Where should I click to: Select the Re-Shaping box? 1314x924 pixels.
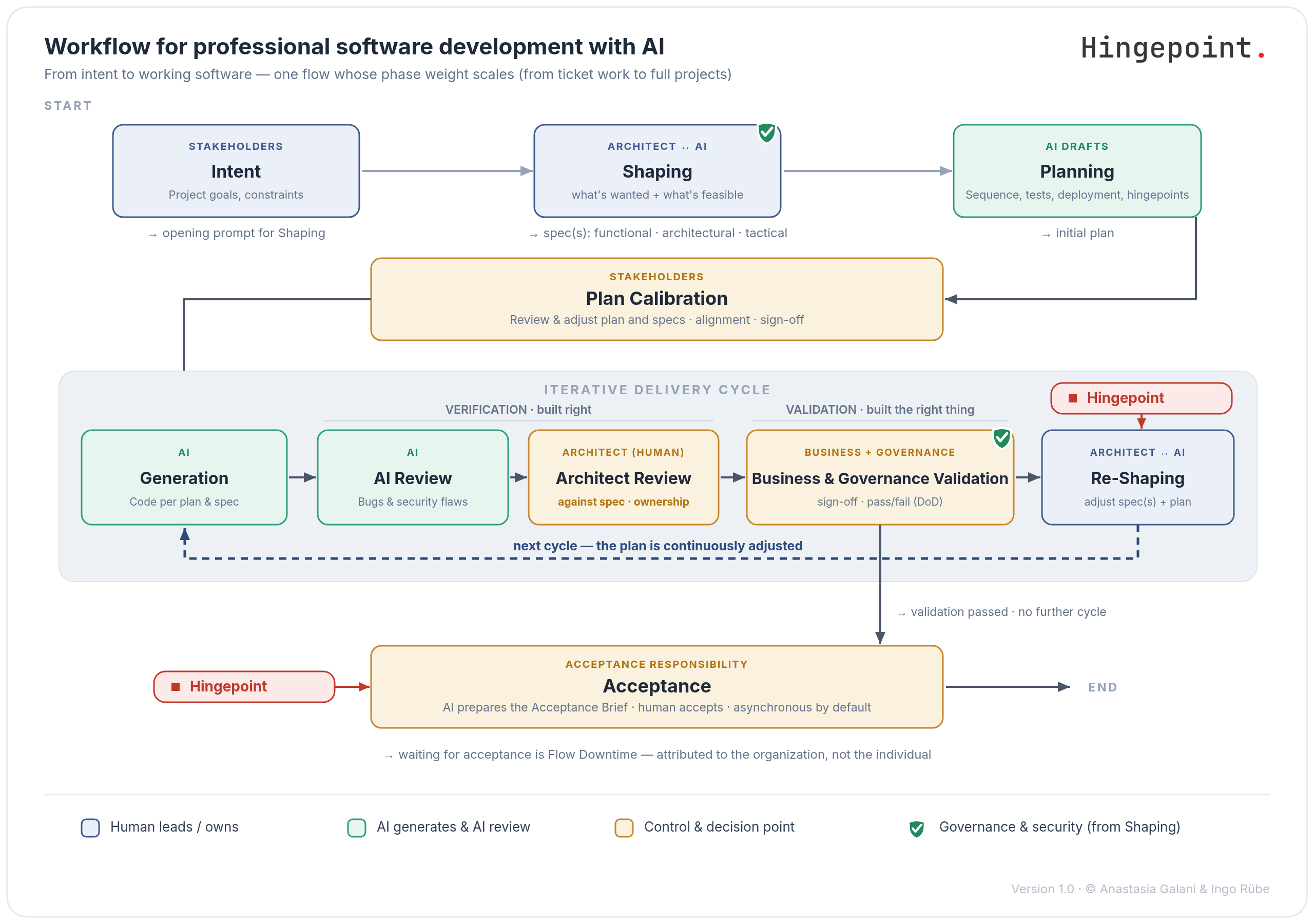coord(1138,477)
